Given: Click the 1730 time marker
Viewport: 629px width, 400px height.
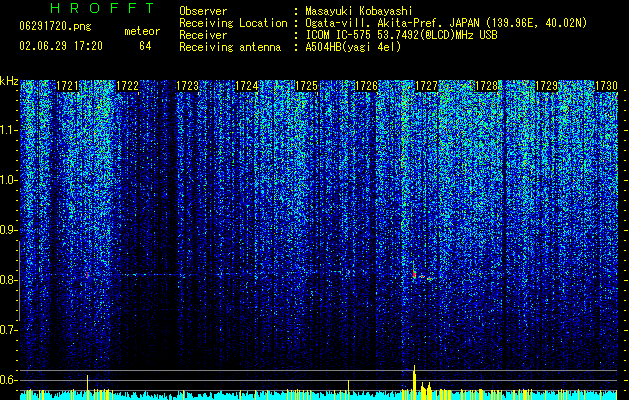Looking at the screenshot, I should click(x=606, y=86).
